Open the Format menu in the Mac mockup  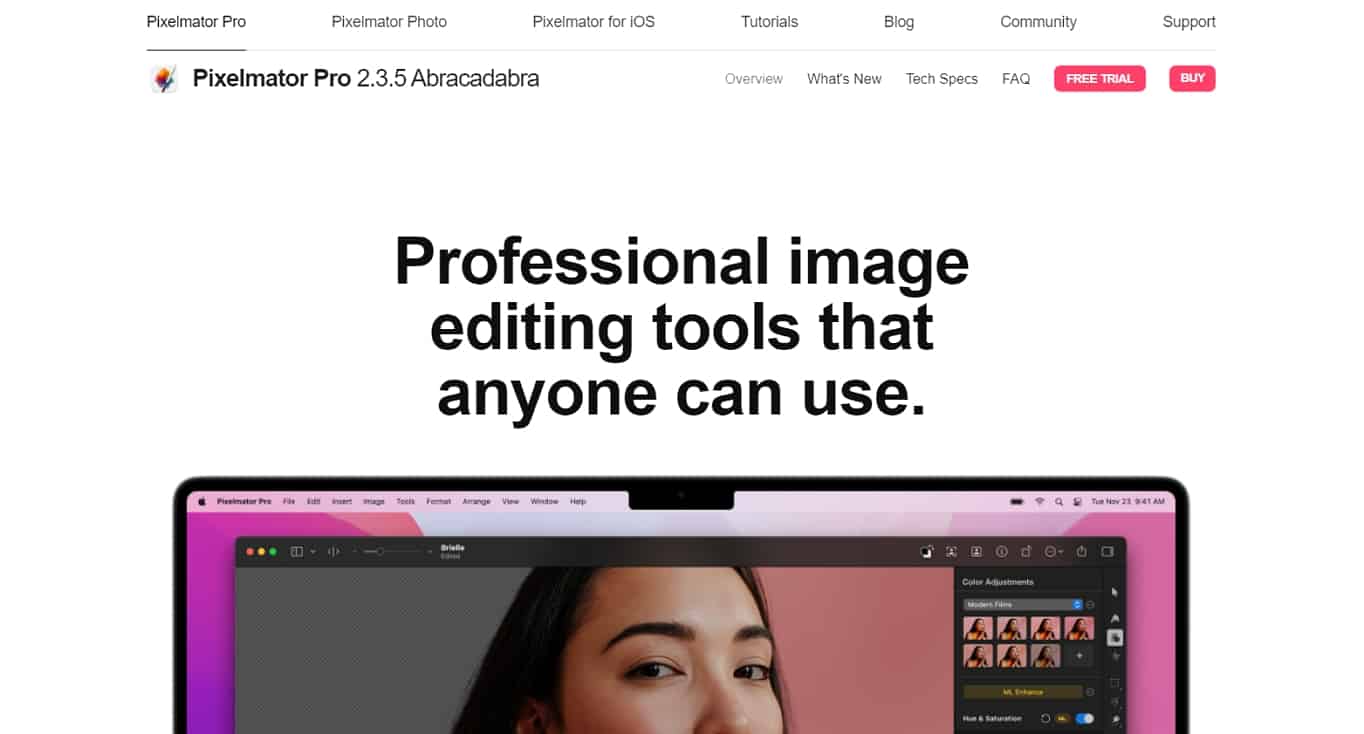(439, 501)
